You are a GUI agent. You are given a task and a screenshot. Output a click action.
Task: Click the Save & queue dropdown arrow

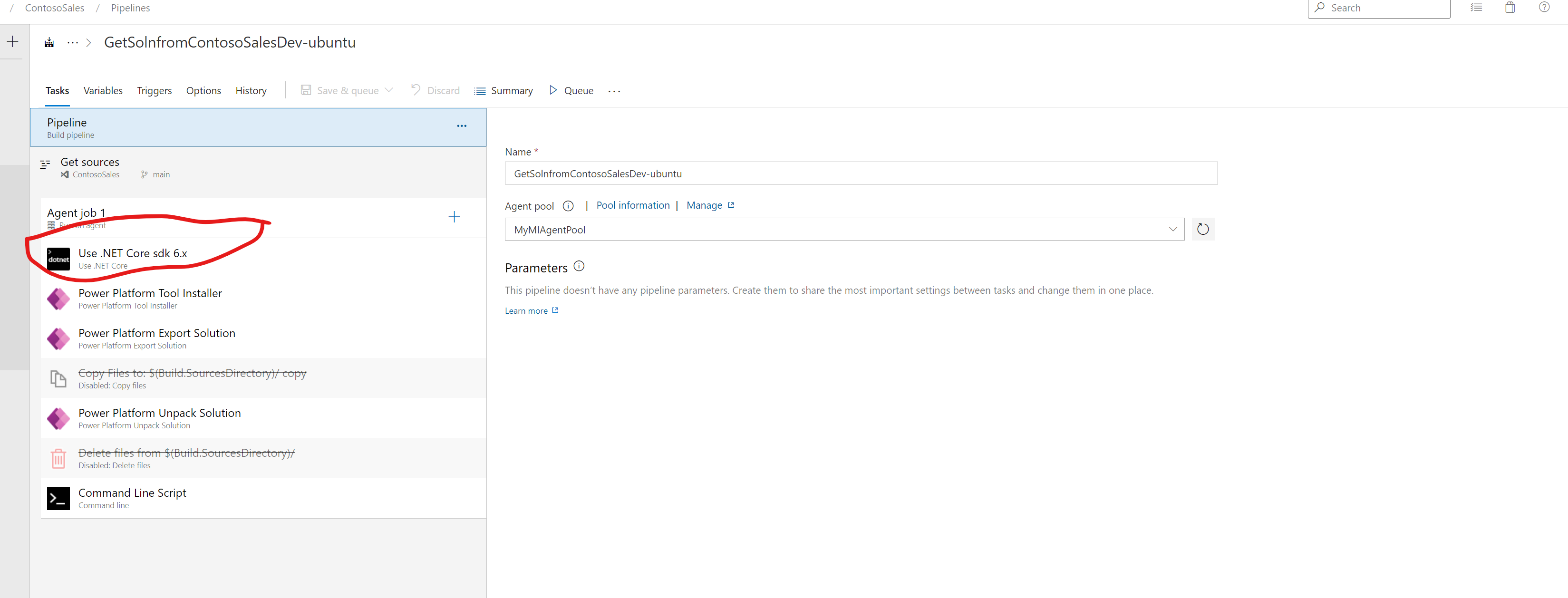pos(391,91)
